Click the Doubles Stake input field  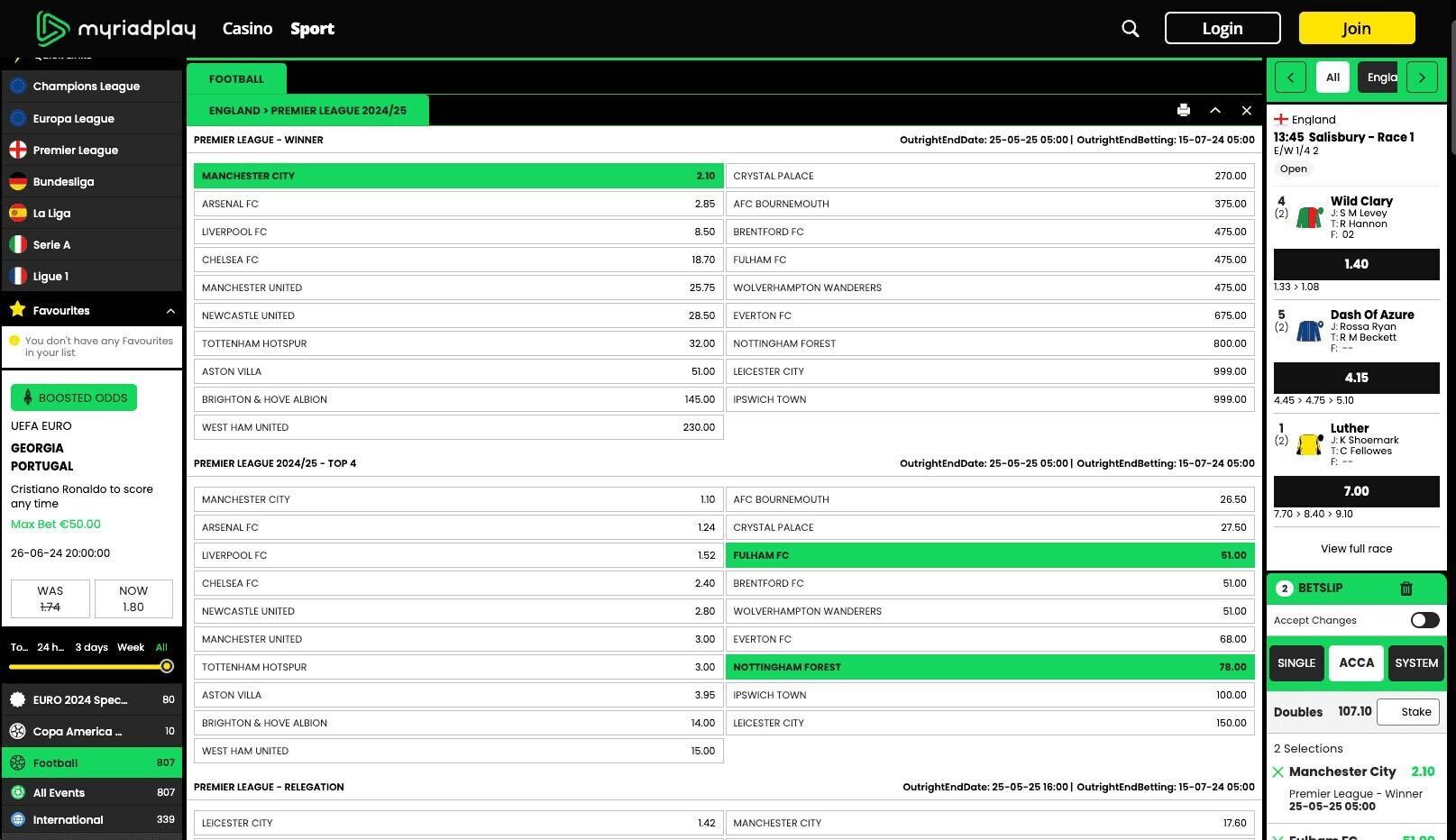(1408, 712)
